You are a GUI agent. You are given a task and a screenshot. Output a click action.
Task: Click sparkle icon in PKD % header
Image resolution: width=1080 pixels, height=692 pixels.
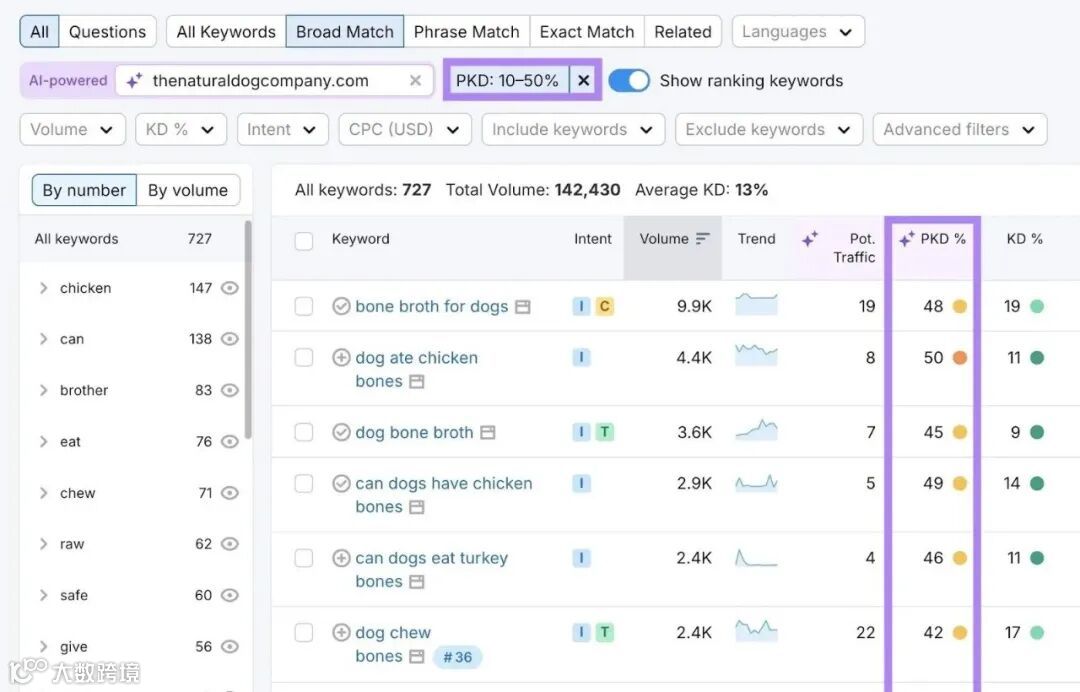tap(907, 239)
